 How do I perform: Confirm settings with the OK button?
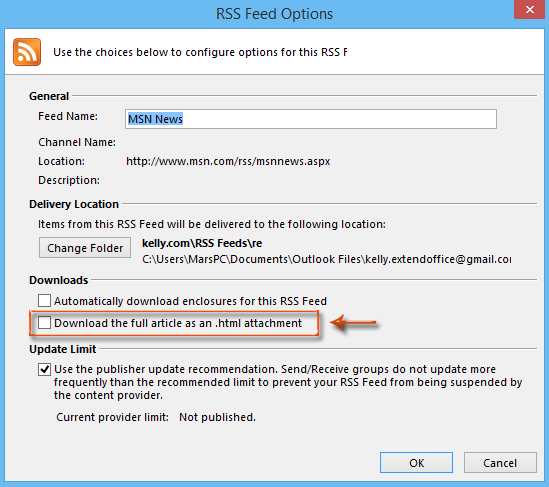pyautogui.click(x=416, y=463)
